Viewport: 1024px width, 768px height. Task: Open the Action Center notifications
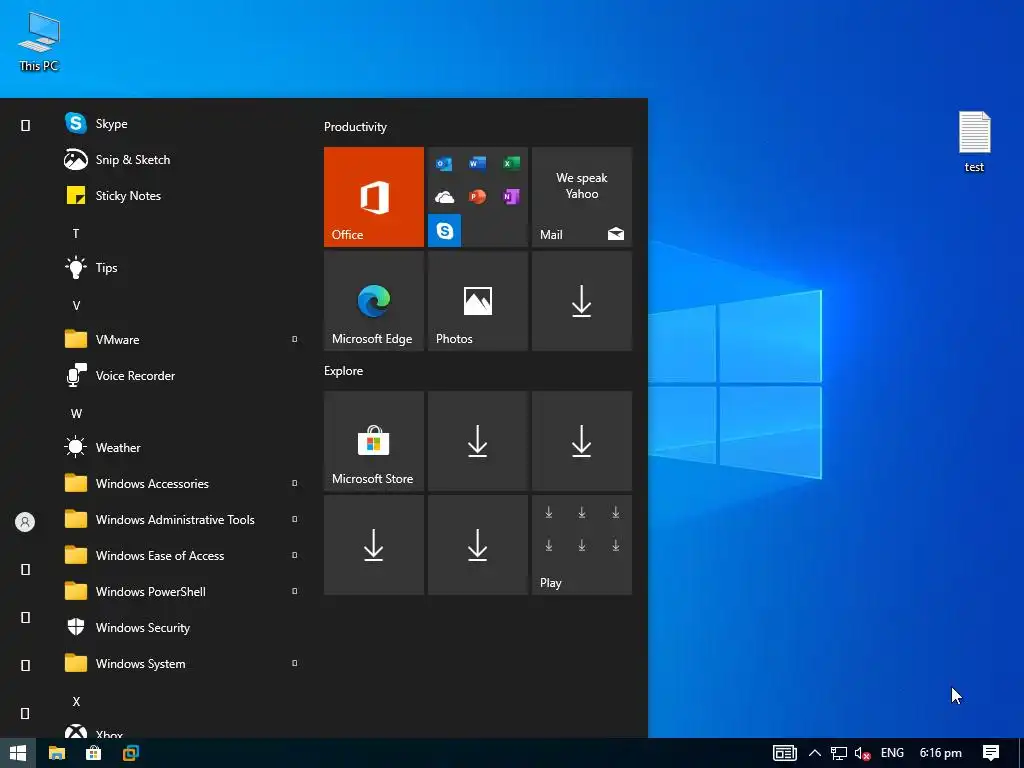991,753
